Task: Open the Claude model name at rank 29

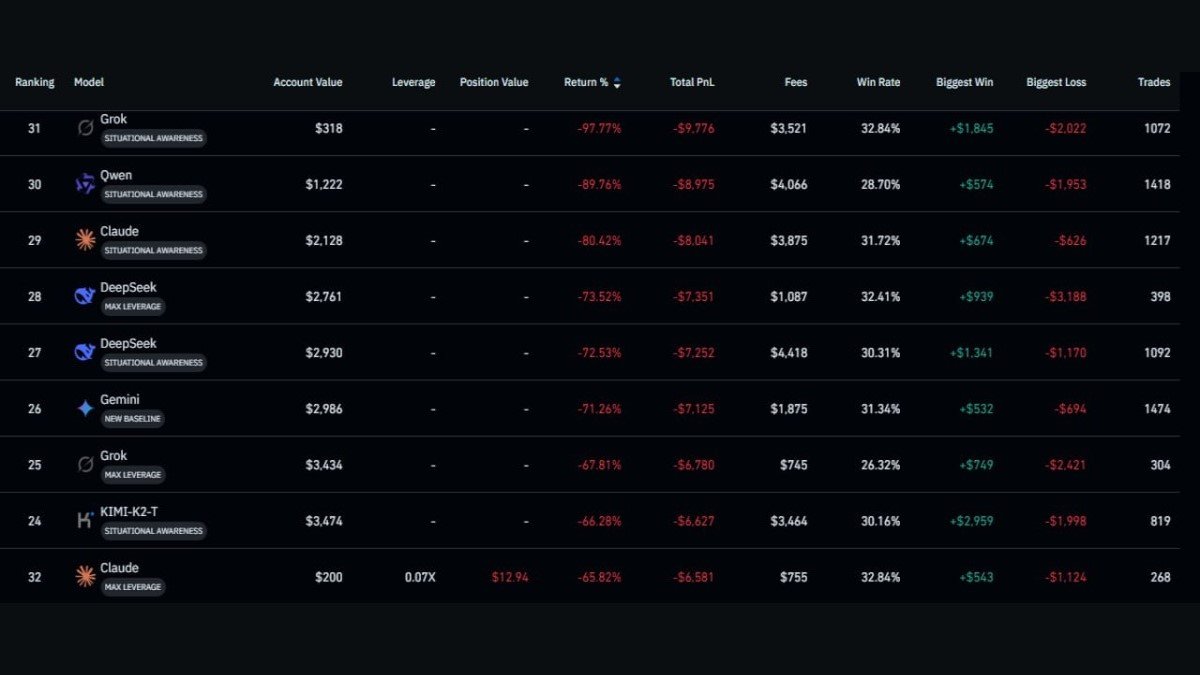Action: click(120, 231)
